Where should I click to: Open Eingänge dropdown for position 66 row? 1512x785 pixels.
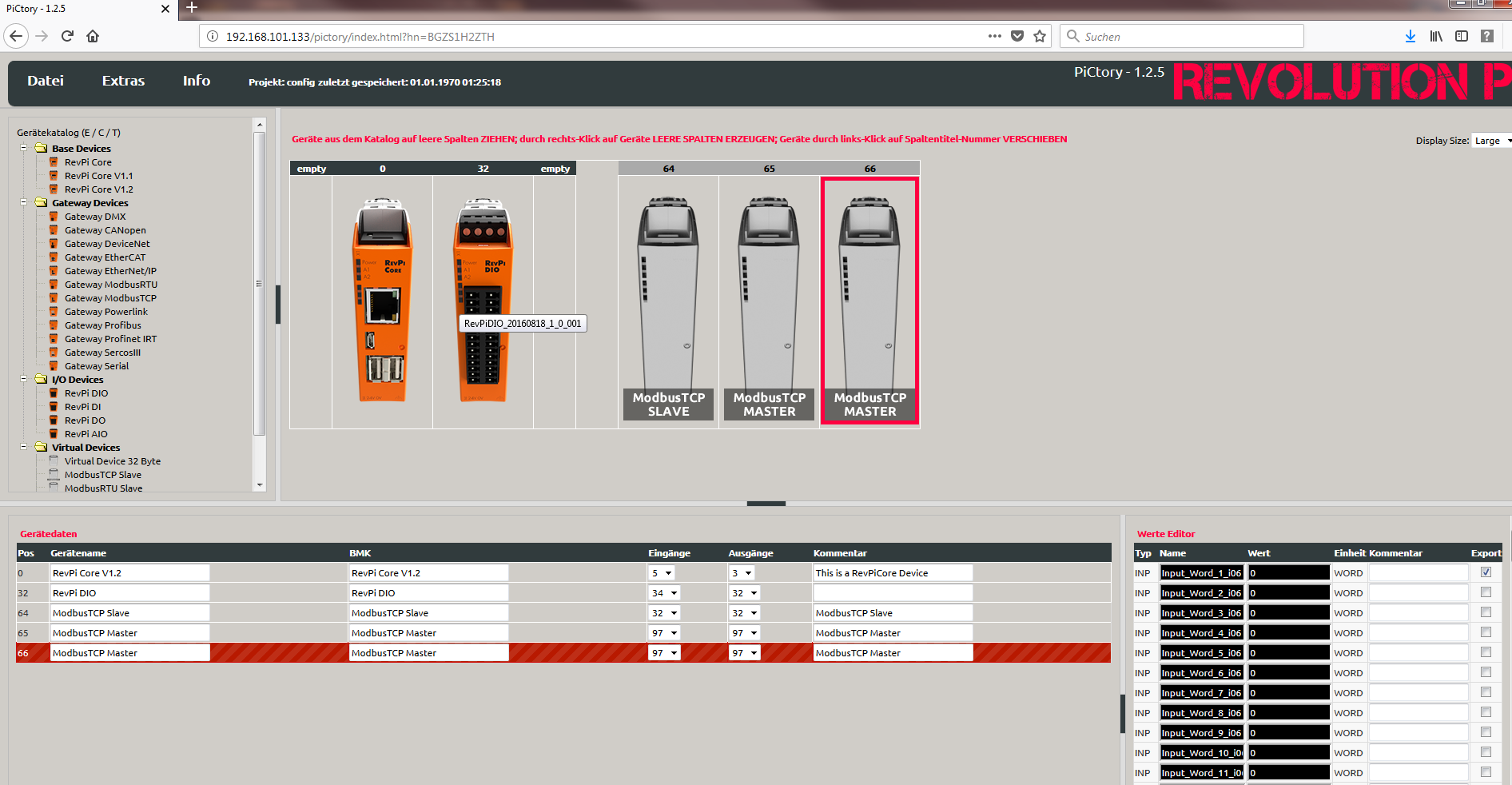tap(664, 653)
